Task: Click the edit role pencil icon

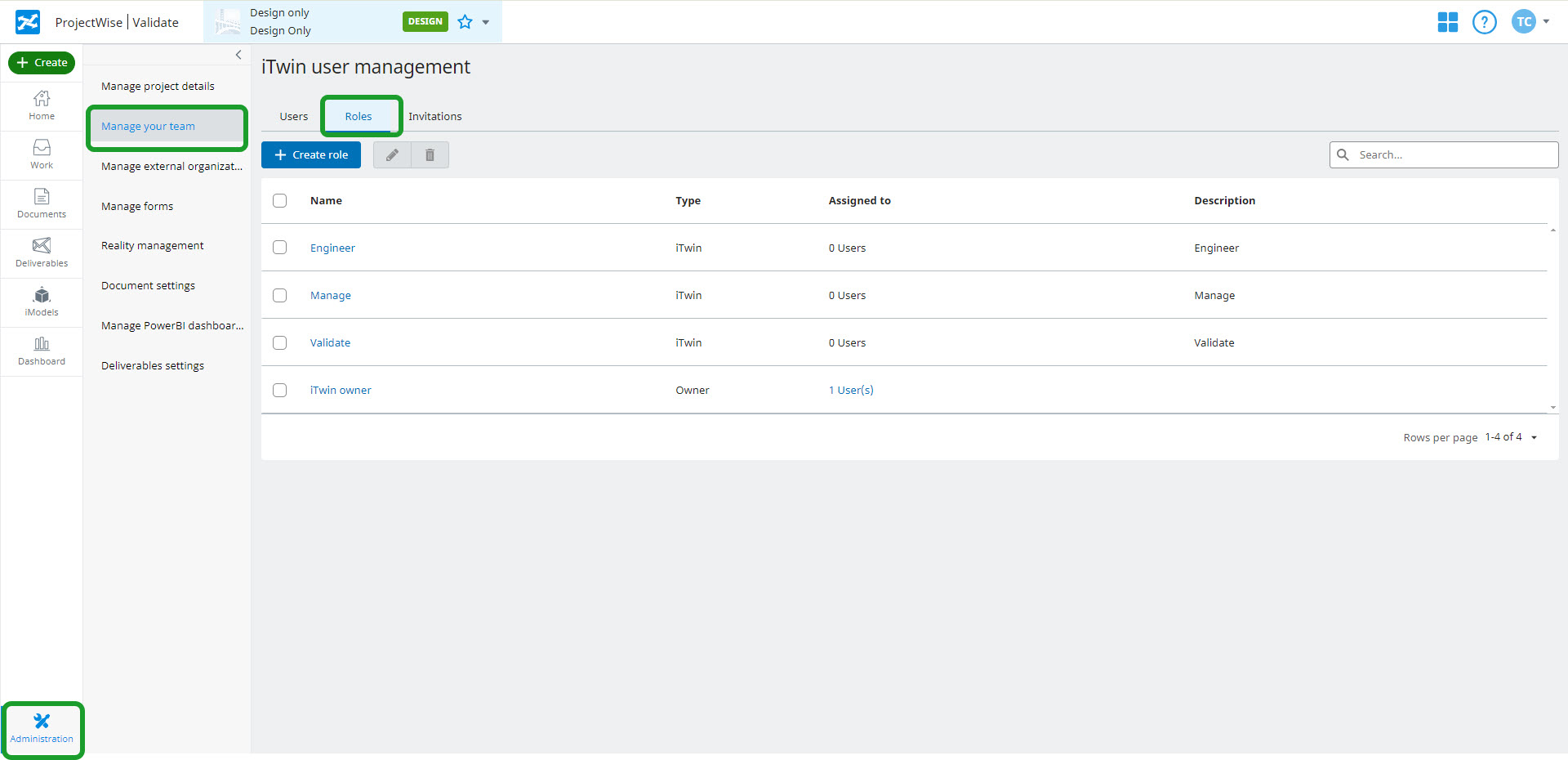Action: tap(391, 154)
